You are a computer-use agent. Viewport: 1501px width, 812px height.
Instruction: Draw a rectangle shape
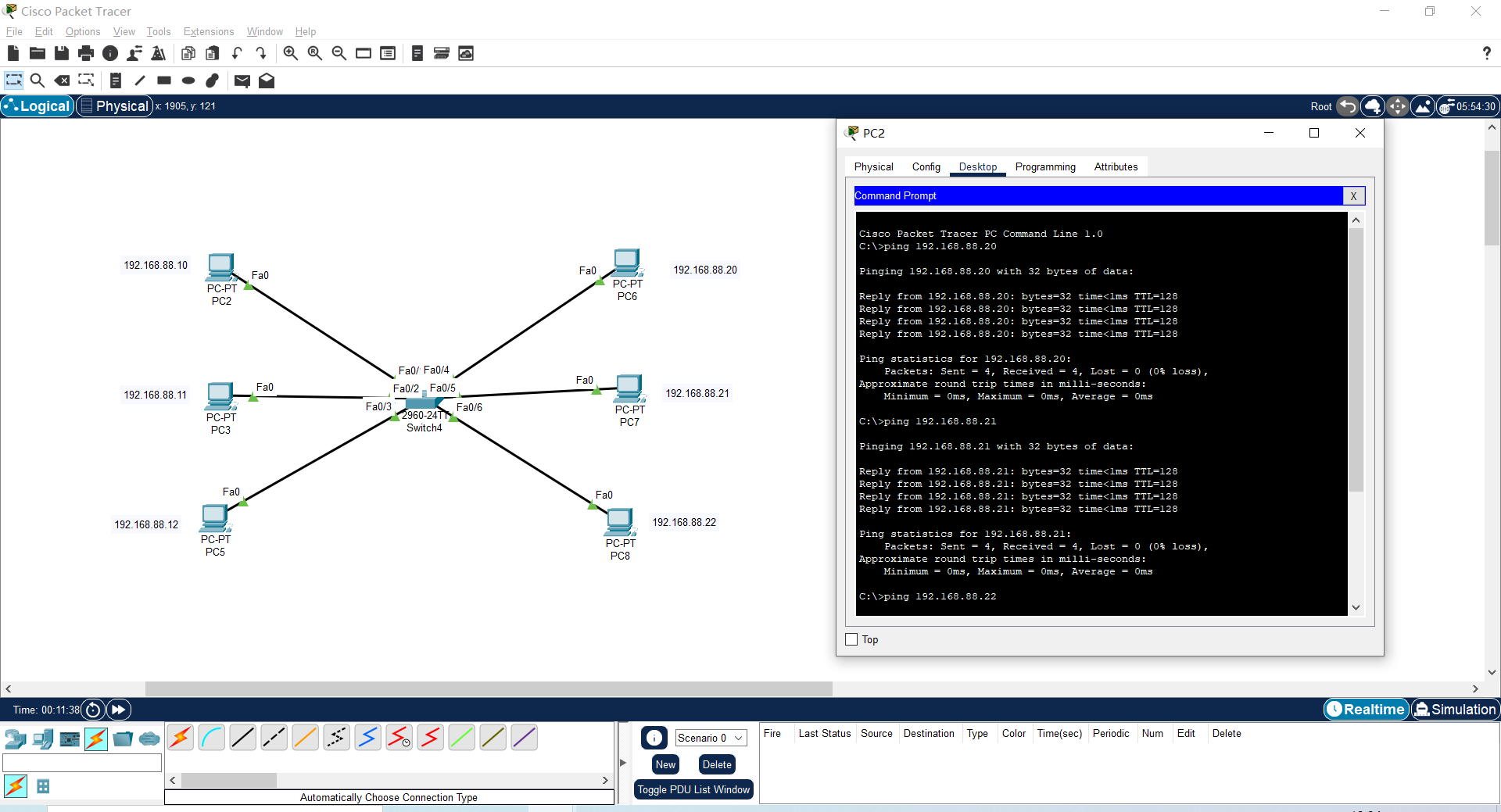(x=164, y=80)
